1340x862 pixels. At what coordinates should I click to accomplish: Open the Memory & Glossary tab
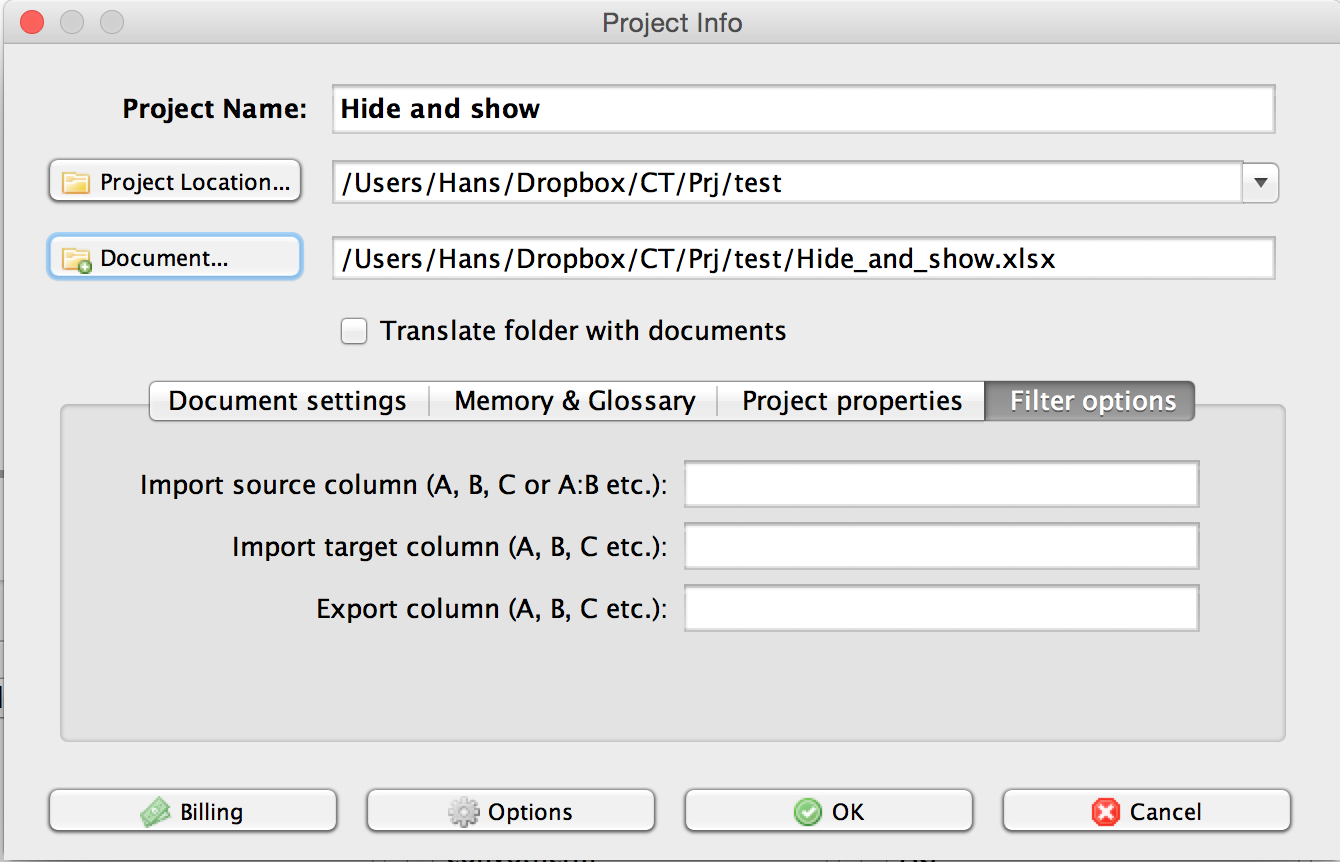coord(574,401)
